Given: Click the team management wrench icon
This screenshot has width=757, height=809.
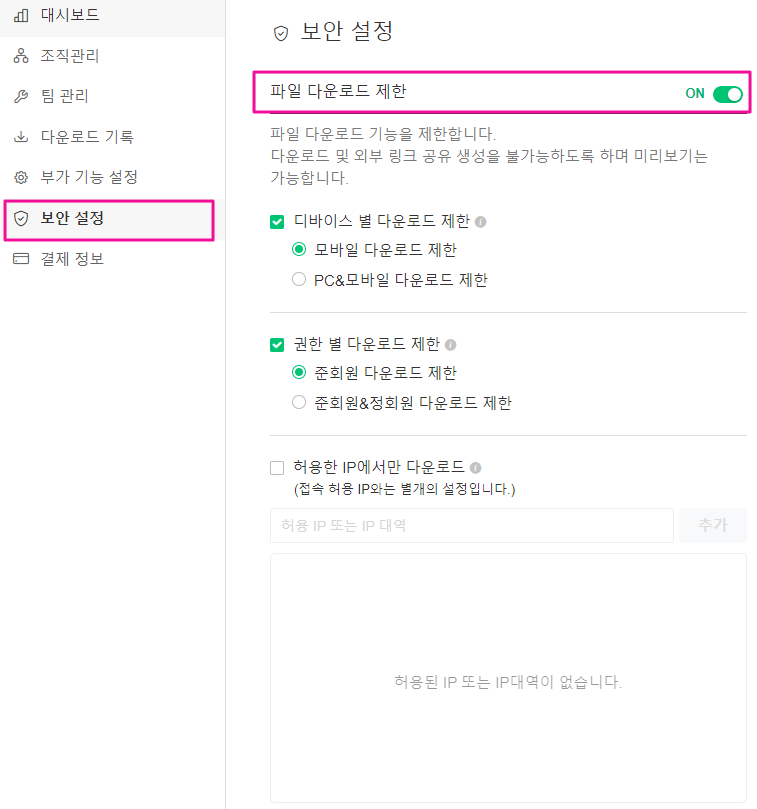Looking at the screenshot, I should tap(21, 97).
